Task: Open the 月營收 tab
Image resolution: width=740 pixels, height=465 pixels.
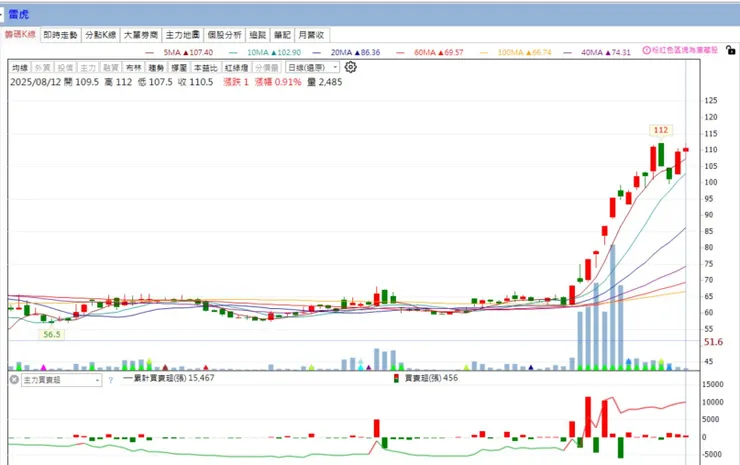Action: [x=311, y=35]
